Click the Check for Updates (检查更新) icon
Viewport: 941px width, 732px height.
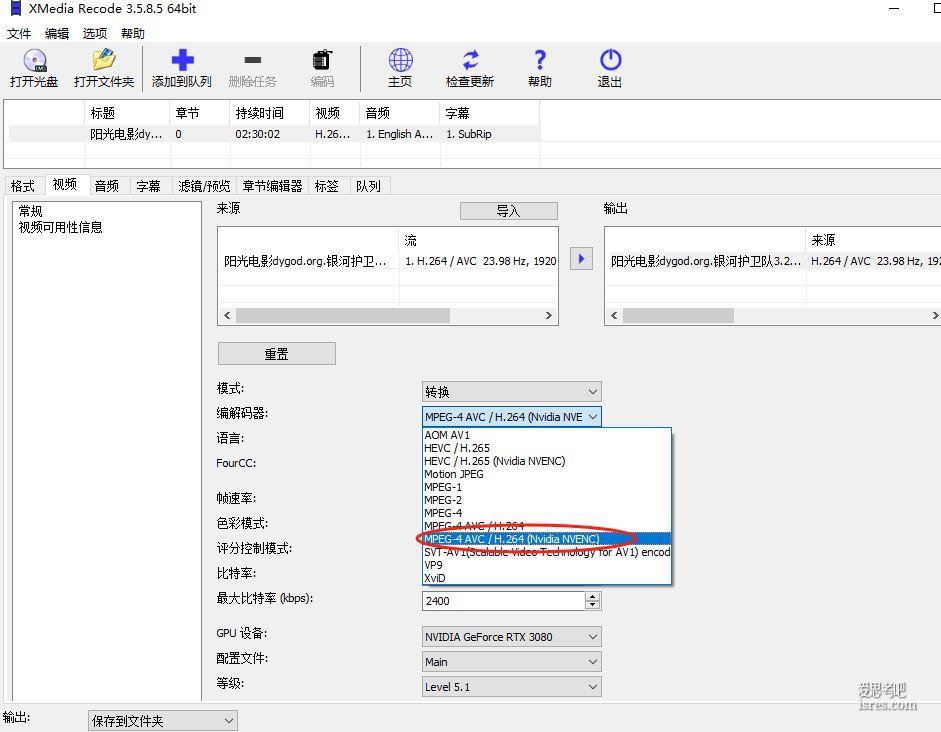click(x=470, y=60)
